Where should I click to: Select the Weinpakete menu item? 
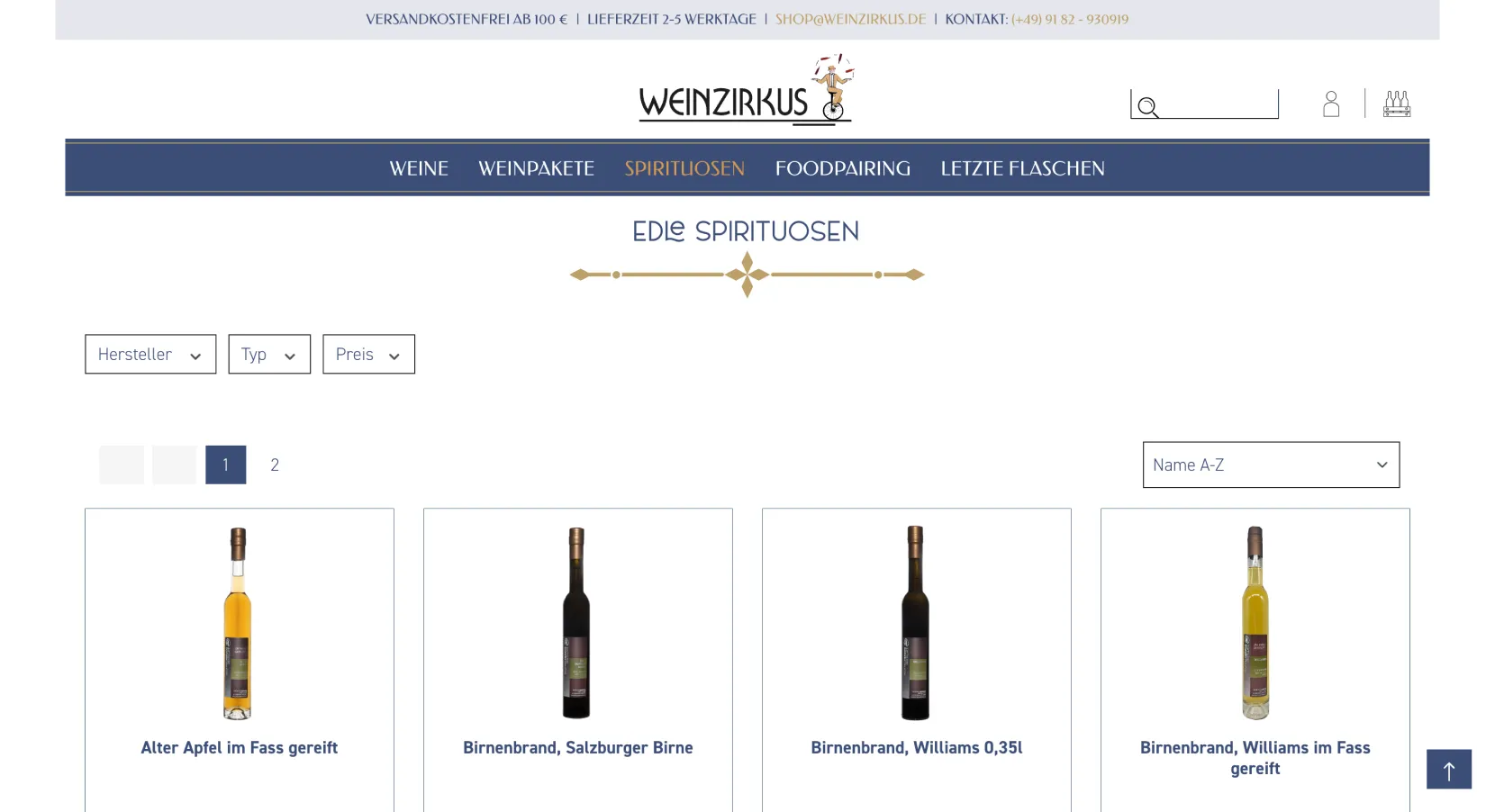537,168
